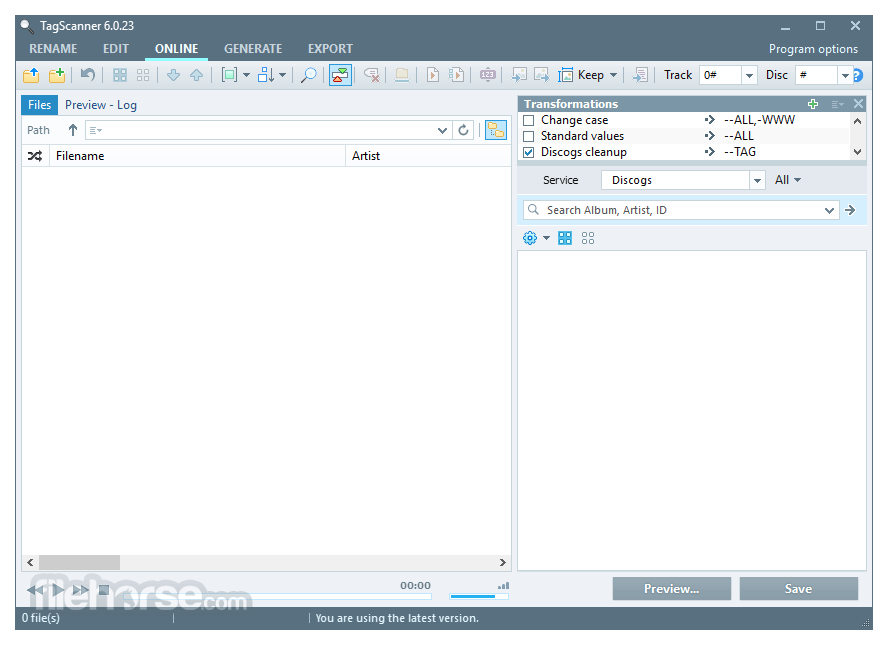Select the Files tab
The height and width of the screenshot is (646, 888).
(x=40, y=105)
